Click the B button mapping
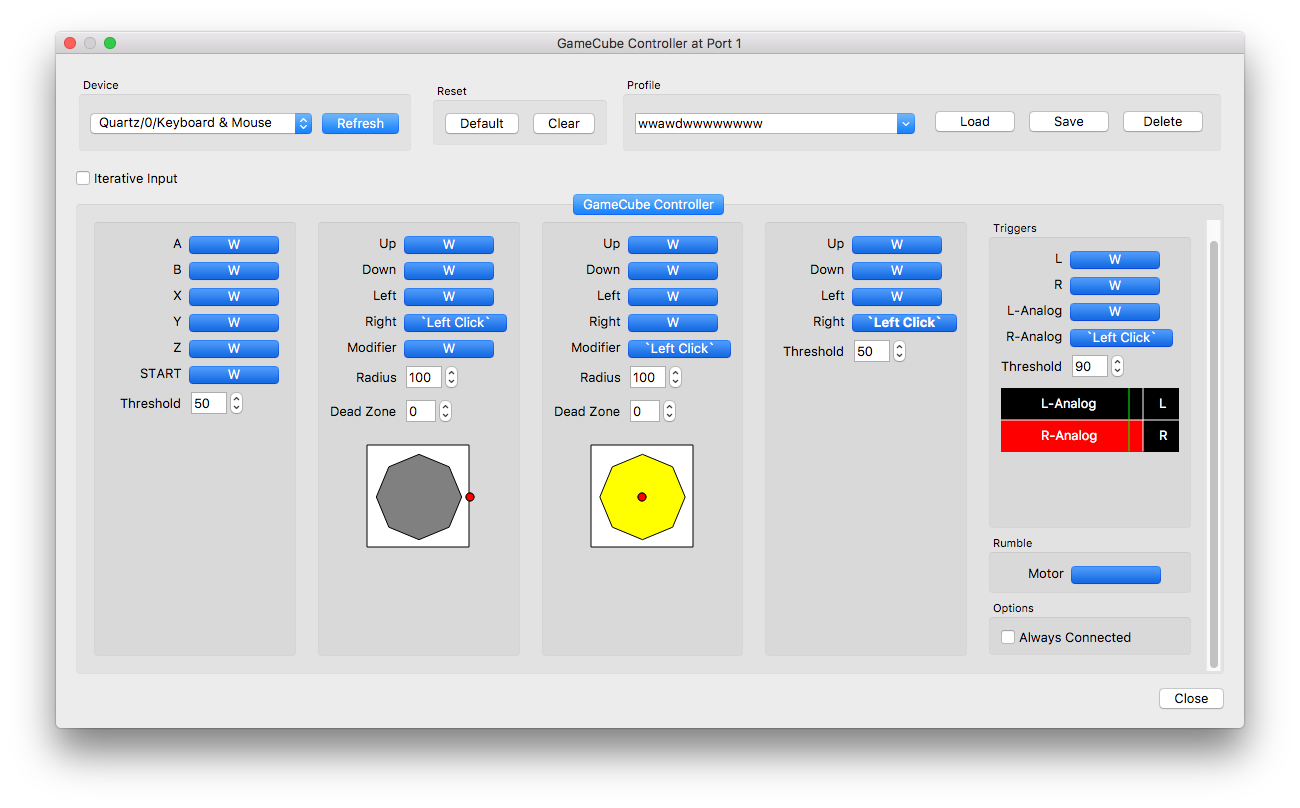 coord(234,270)
